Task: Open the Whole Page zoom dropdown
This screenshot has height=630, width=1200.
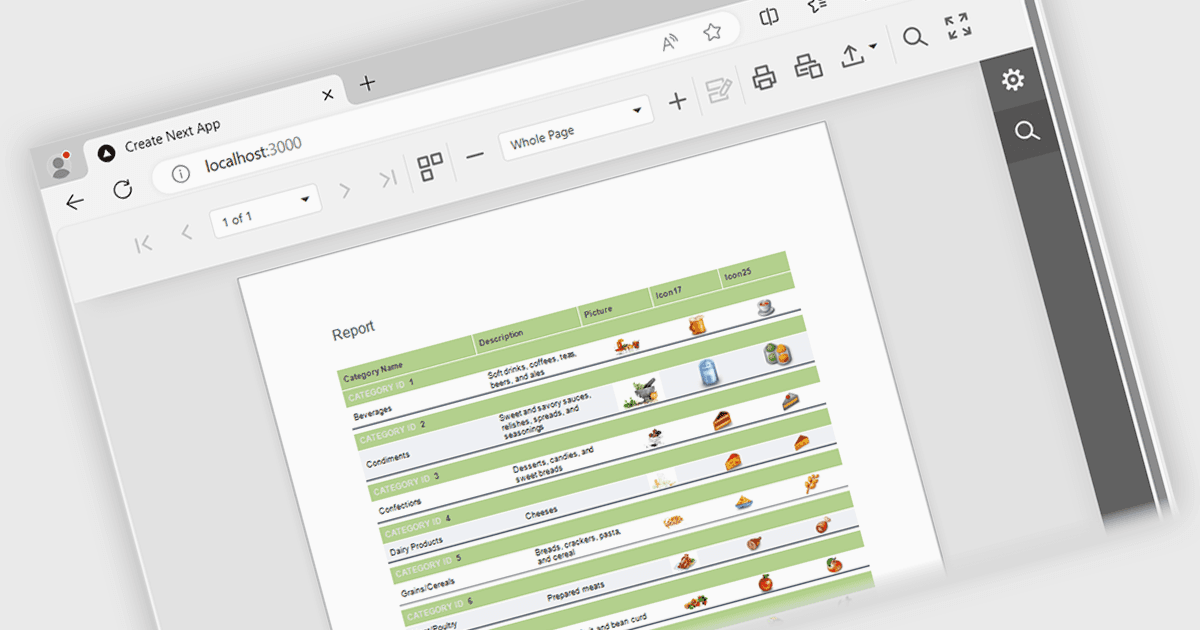Action: tap(576, 130)
